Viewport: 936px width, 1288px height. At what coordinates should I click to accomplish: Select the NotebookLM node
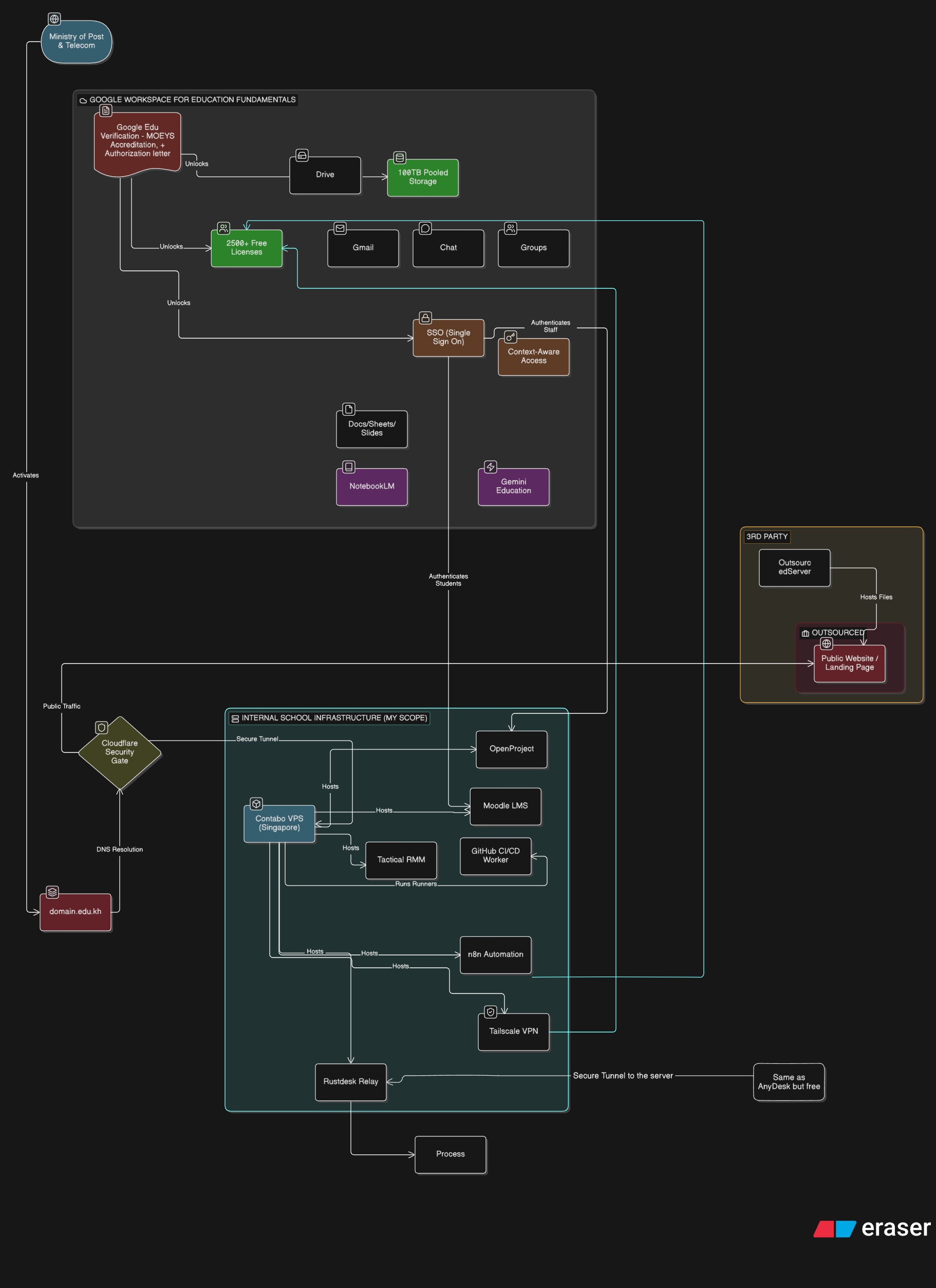point(372,487)
